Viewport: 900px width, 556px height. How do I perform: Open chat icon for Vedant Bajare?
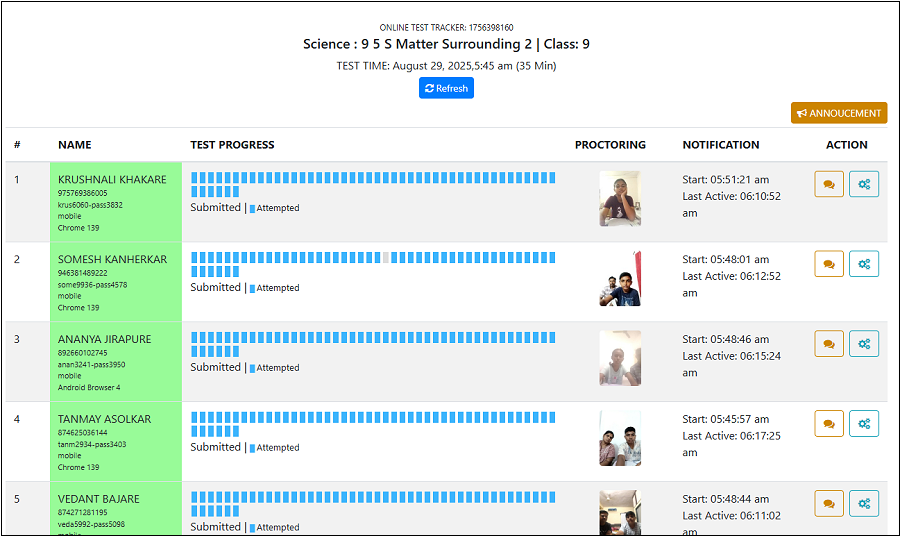pos(829,504)
